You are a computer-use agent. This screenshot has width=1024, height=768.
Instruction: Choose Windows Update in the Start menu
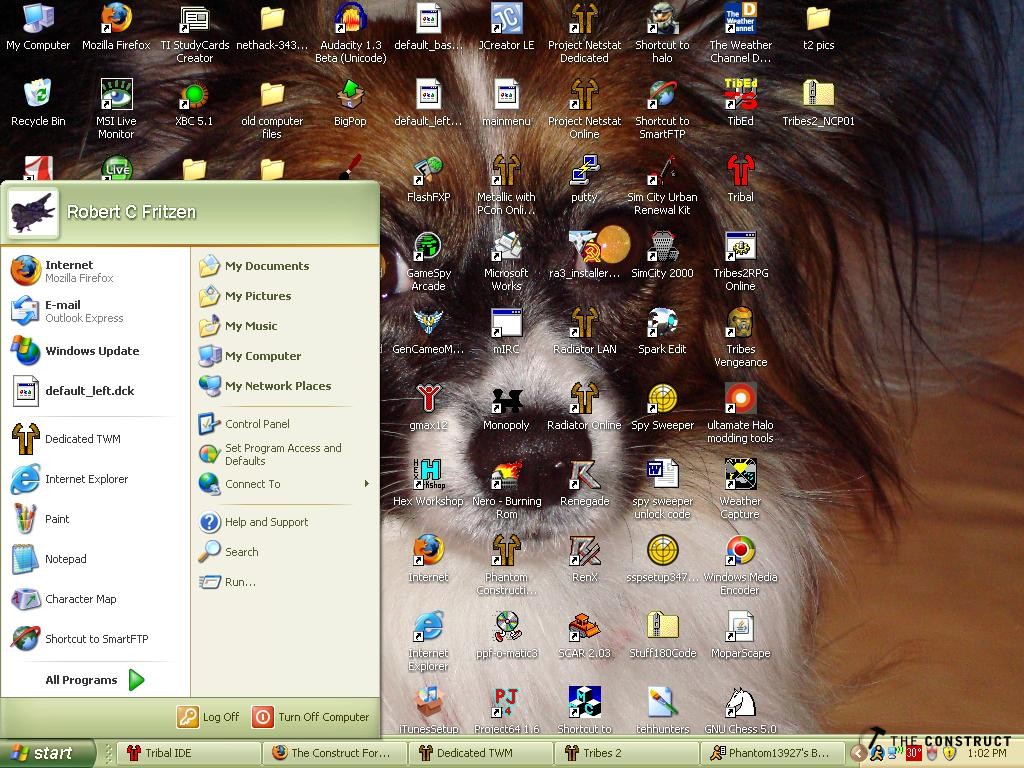(x=95, y=351)
